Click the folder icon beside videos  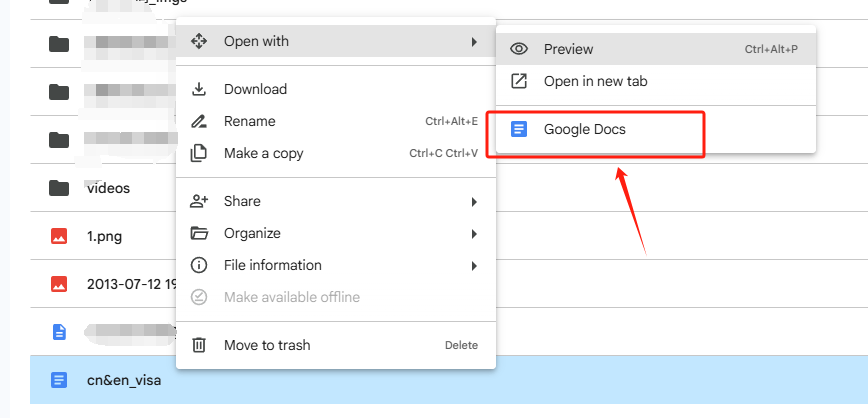pos(59,188)
